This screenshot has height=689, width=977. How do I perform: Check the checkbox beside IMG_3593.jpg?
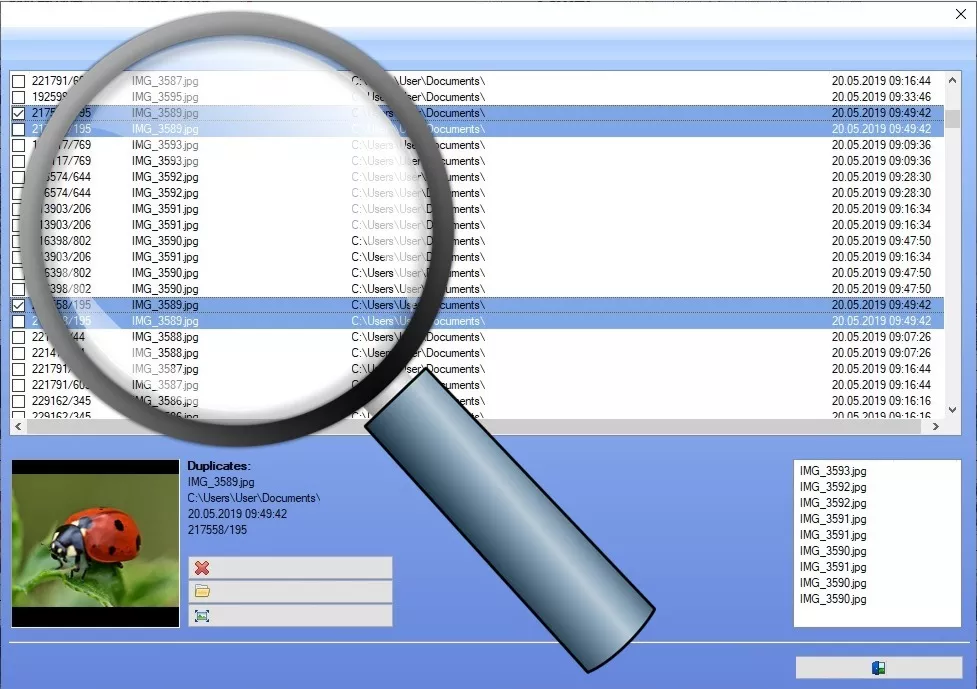18,145
